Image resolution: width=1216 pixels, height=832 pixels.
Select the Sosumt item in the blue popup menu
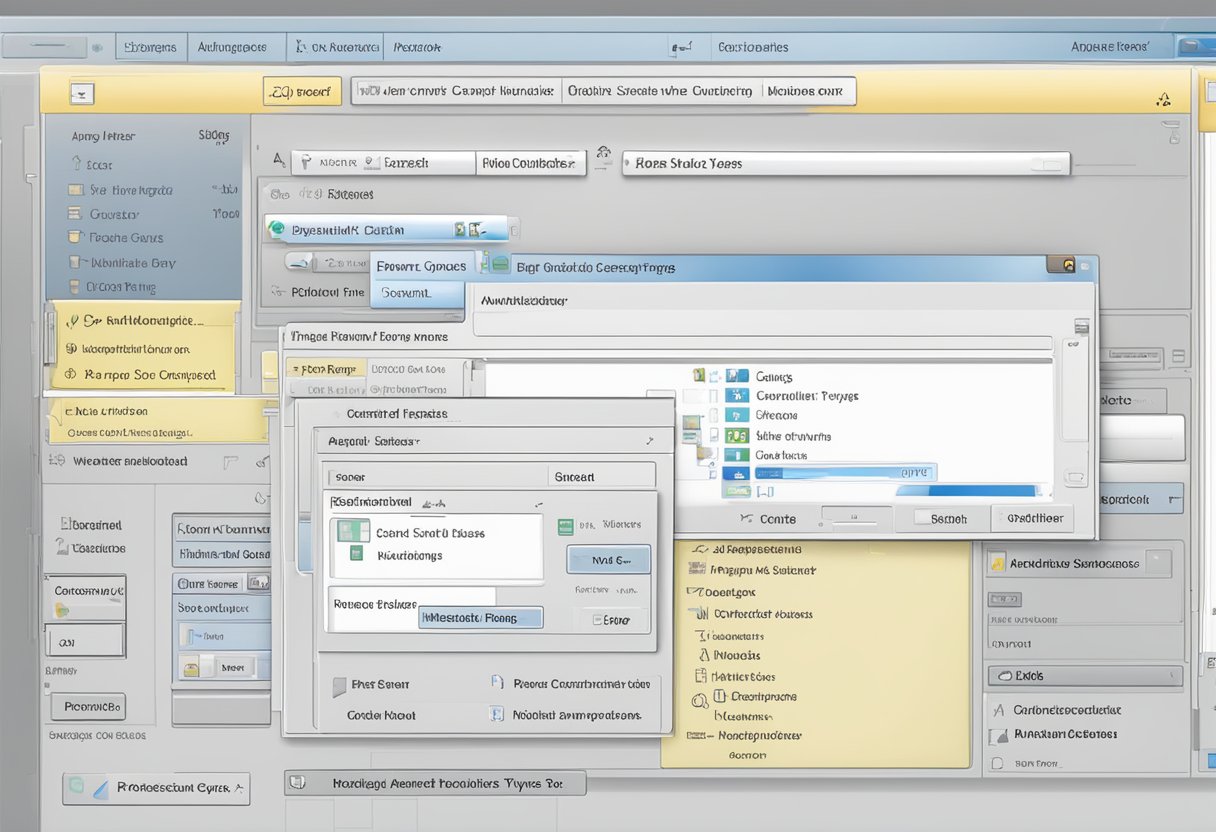[x=406, y=293]
